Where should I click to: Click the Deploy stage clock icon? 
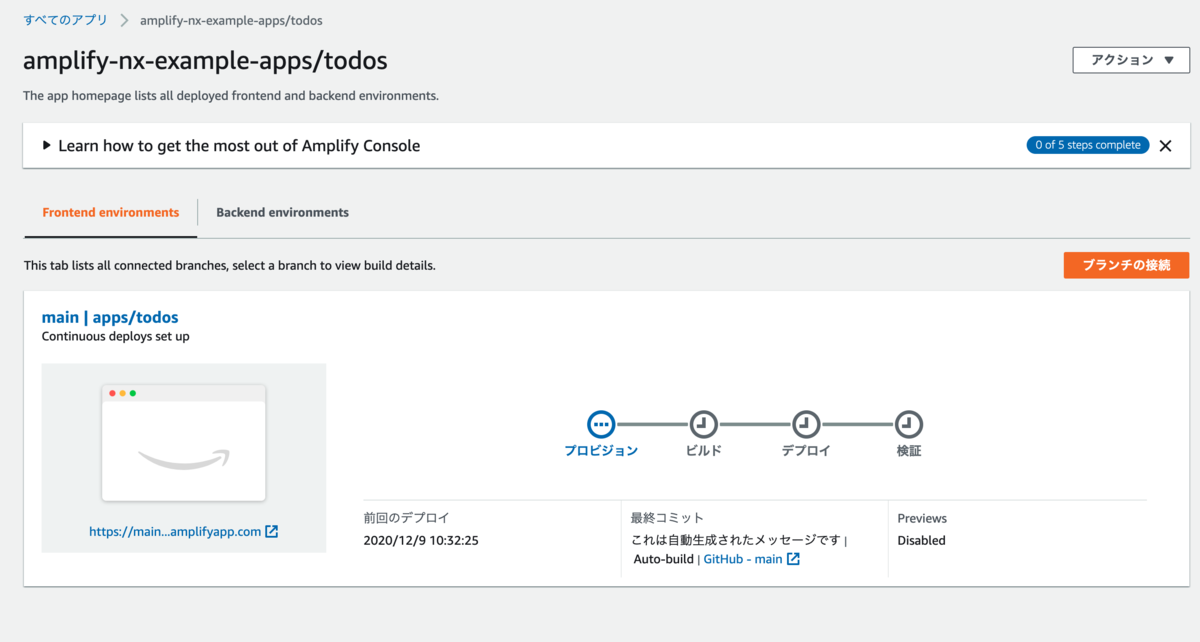[x=806, y=424]
